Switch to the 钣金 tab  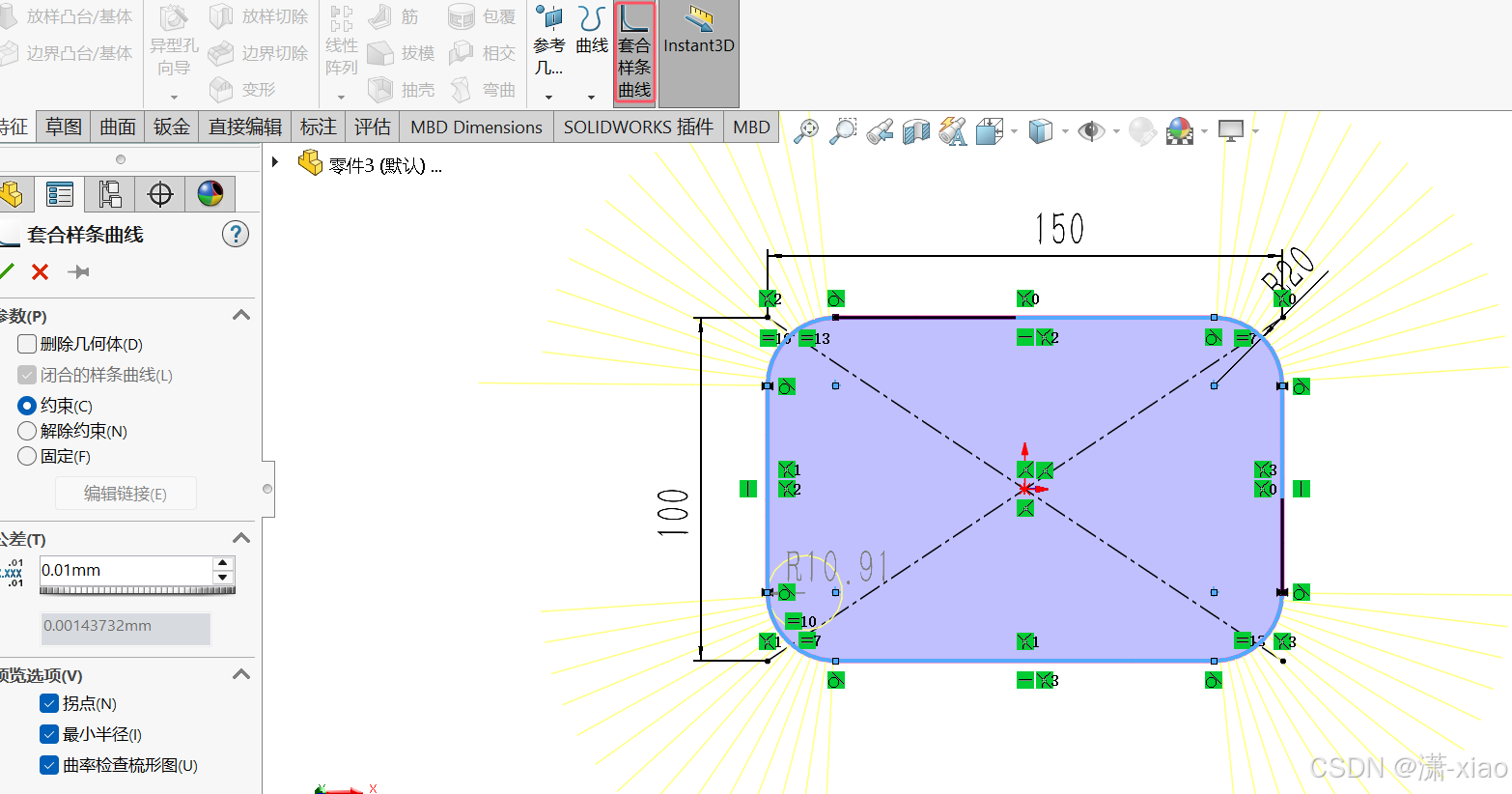click(172, 127)
